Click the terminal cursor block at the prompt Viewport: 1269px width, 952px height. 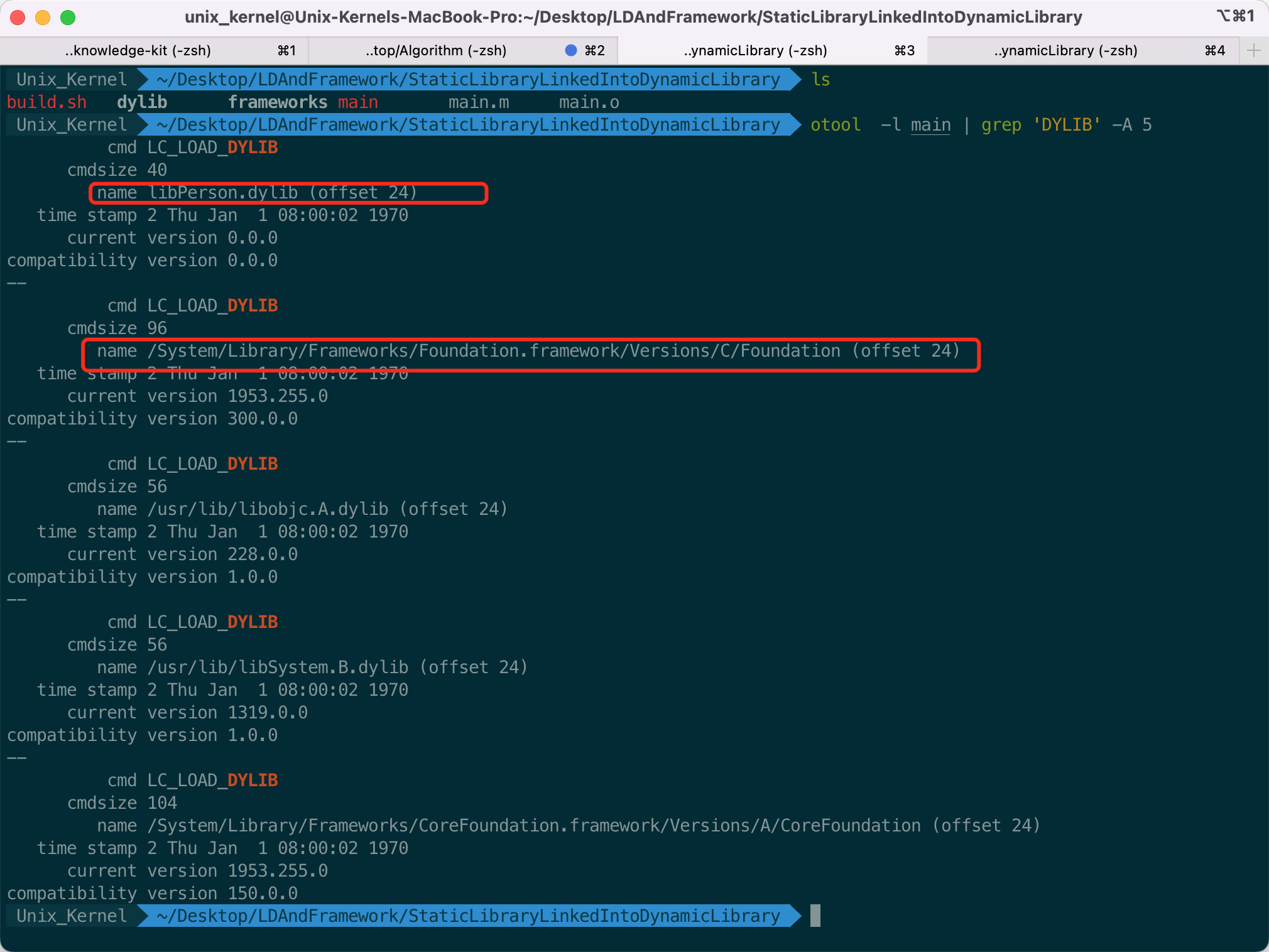[815, 916]
